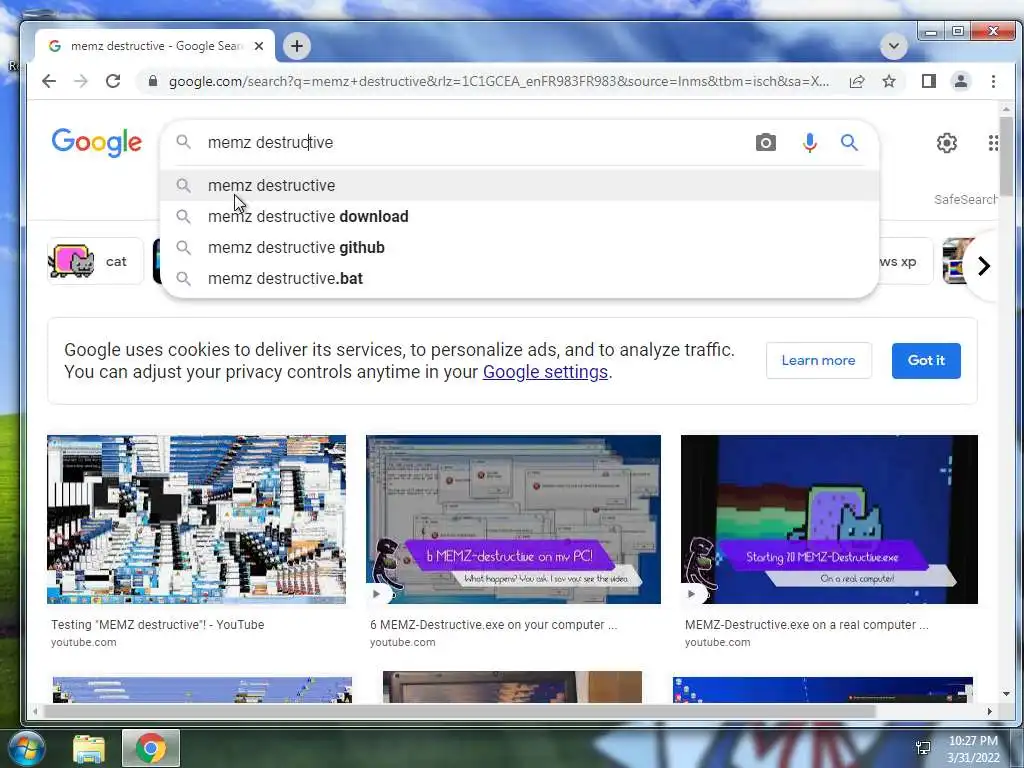The image size is (1024, 768).
Task: Show more filter chips with right arrow
Action: [x=984, y=266]
